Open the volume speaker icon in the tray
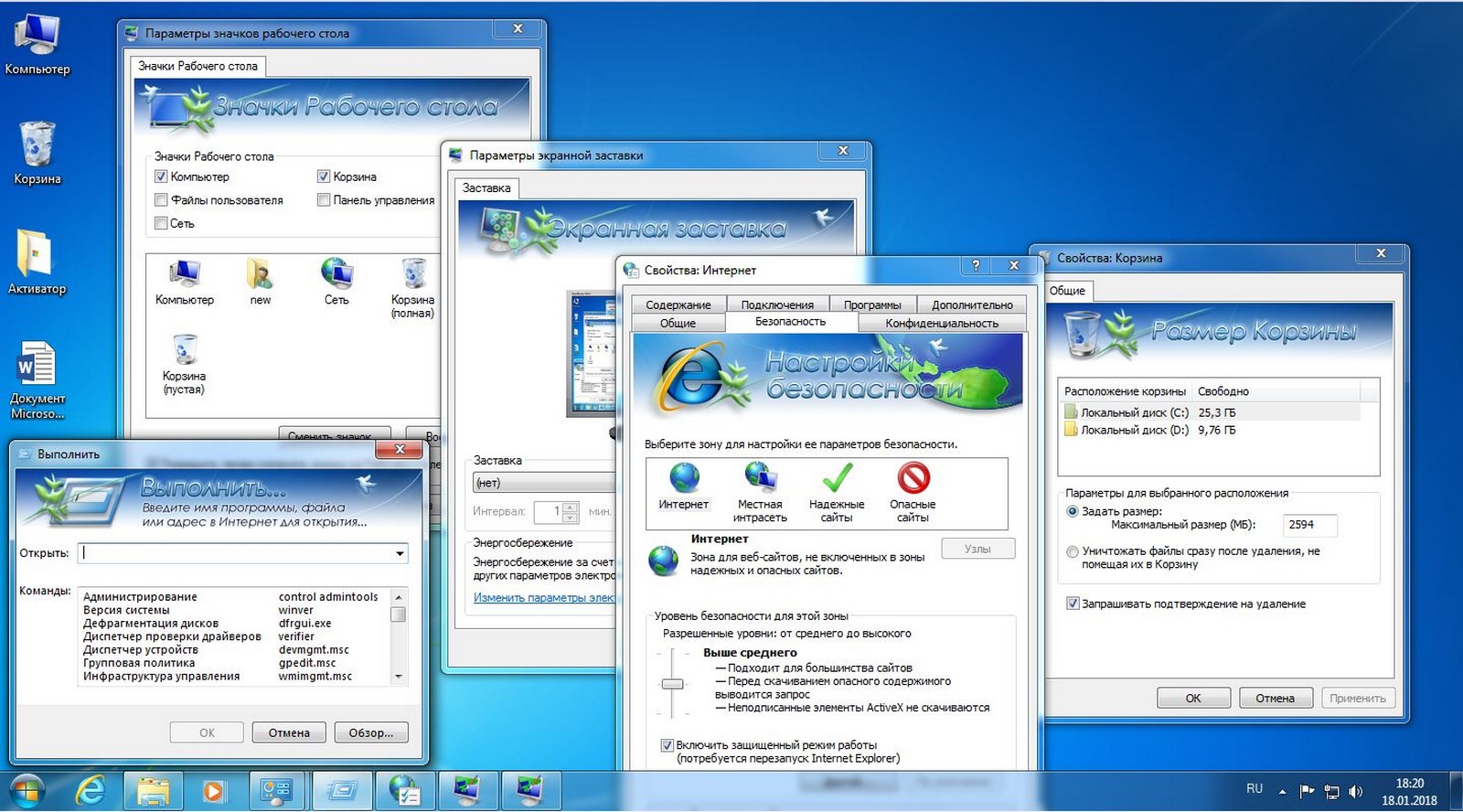The width and height of the screenshot is (1463, 812). click(x=1355, y=792)
